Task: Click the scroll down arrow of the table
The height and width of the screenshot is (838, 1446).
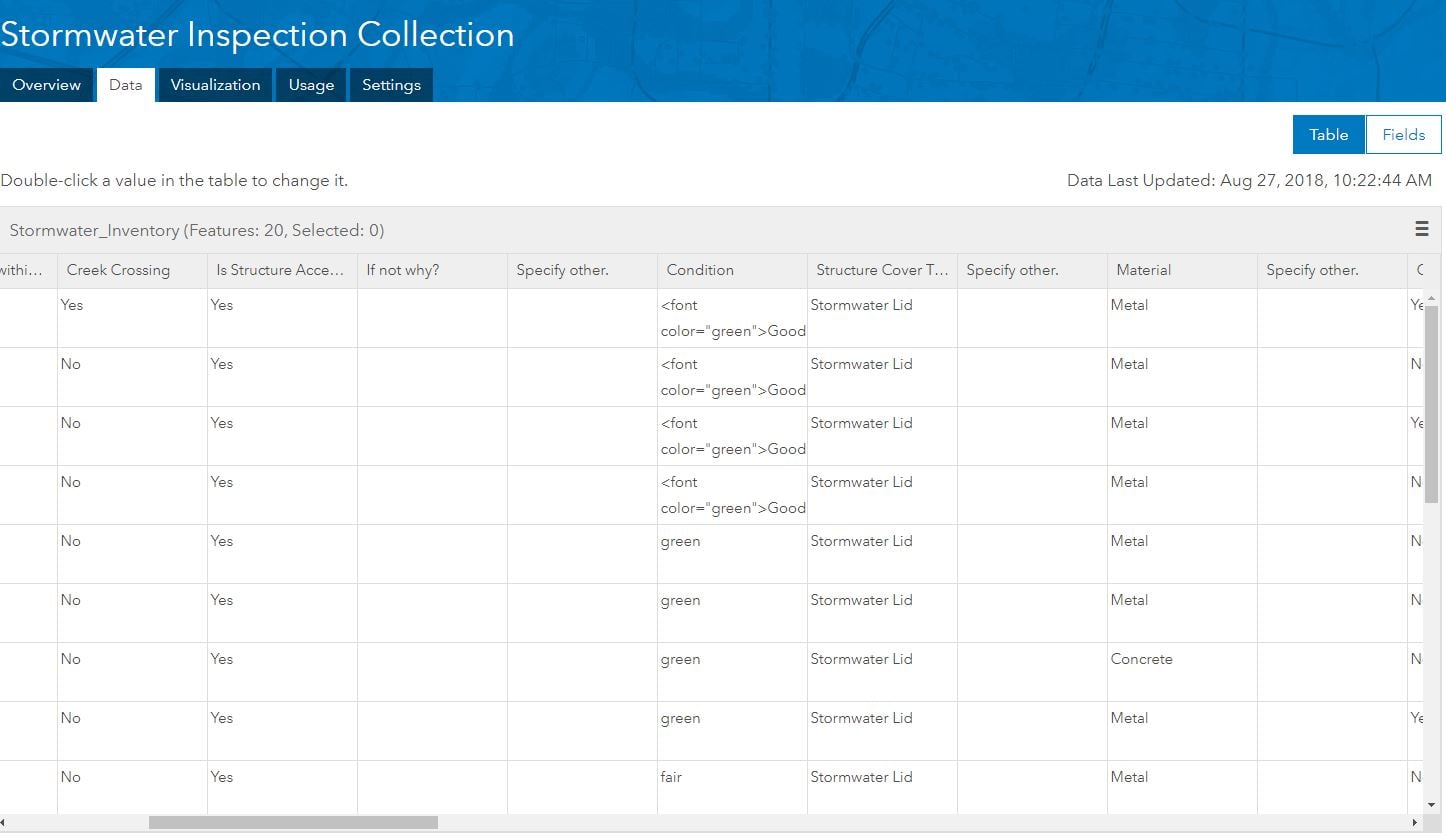Action: [x=1431, y=804]
